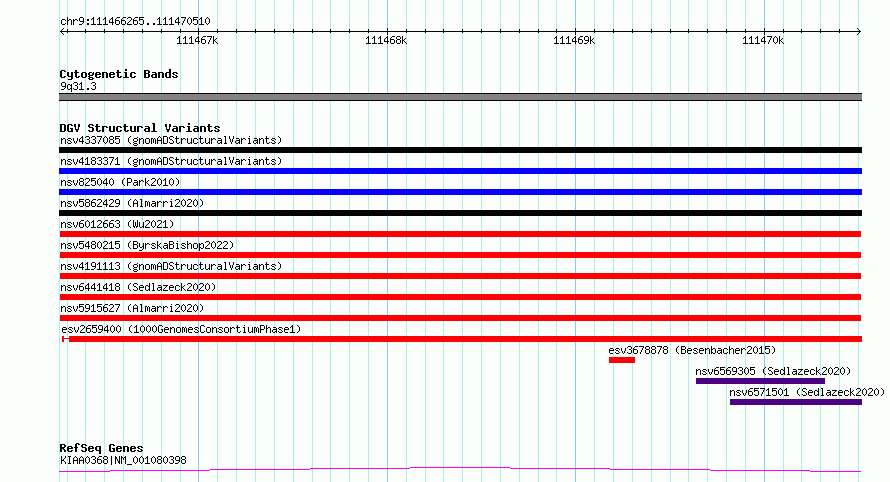
Task: Open variant nsv5862429 (Almarri2020) label
Action: [132, 203]
